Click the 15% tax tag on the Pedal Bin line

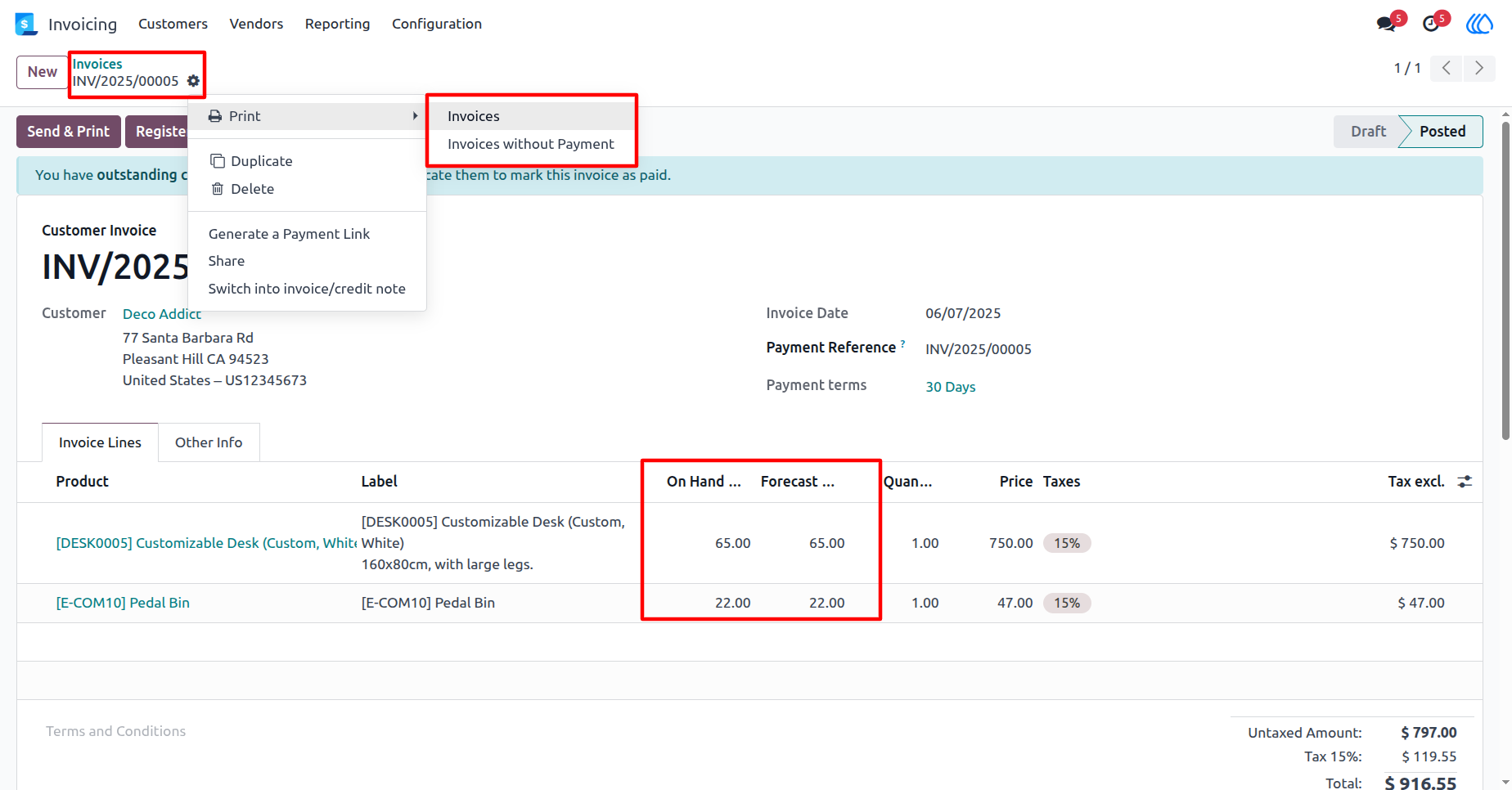[x=1067, y=603]
